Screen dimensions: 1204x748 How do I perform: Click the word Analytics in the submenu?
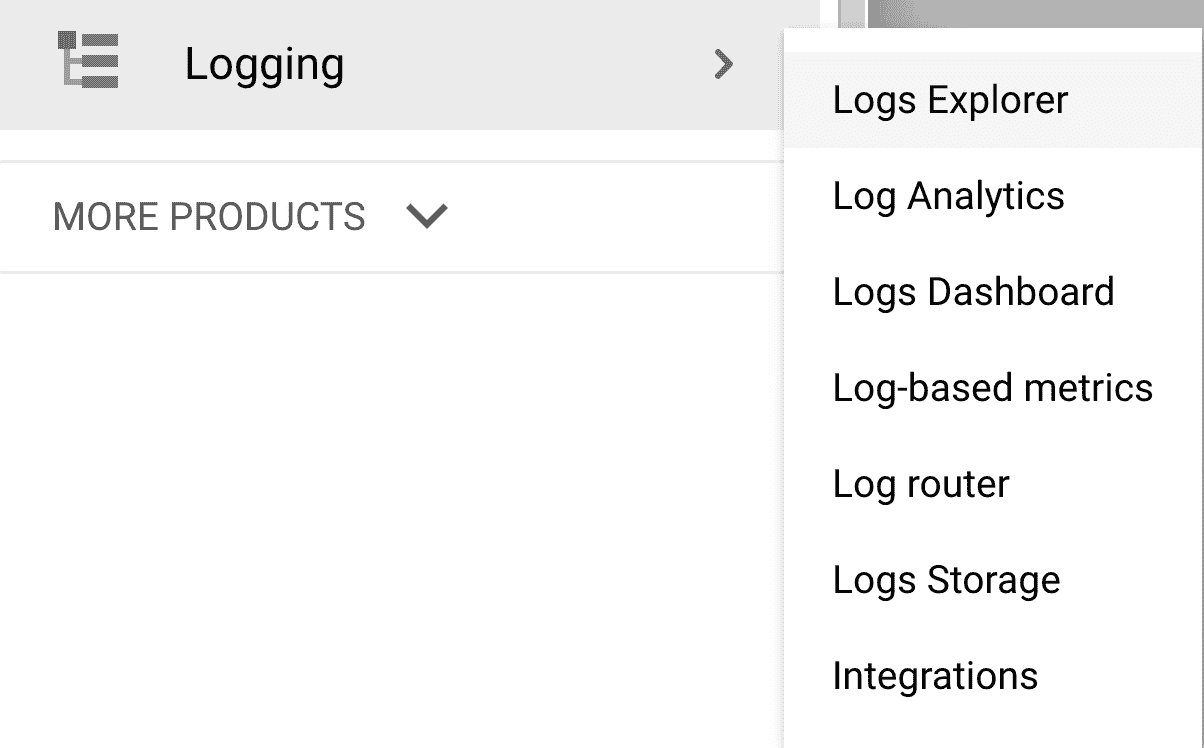[986, 196]
